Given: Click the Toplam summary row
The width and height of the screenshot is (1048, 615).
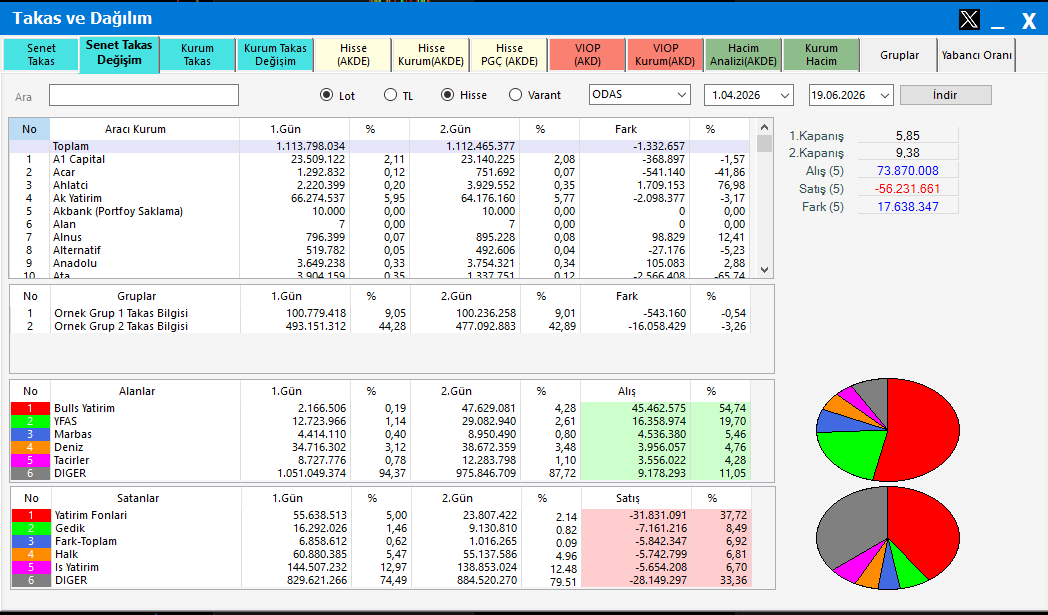Looking at the screenshot, I should pyautogui.click(x=379, y=146).
